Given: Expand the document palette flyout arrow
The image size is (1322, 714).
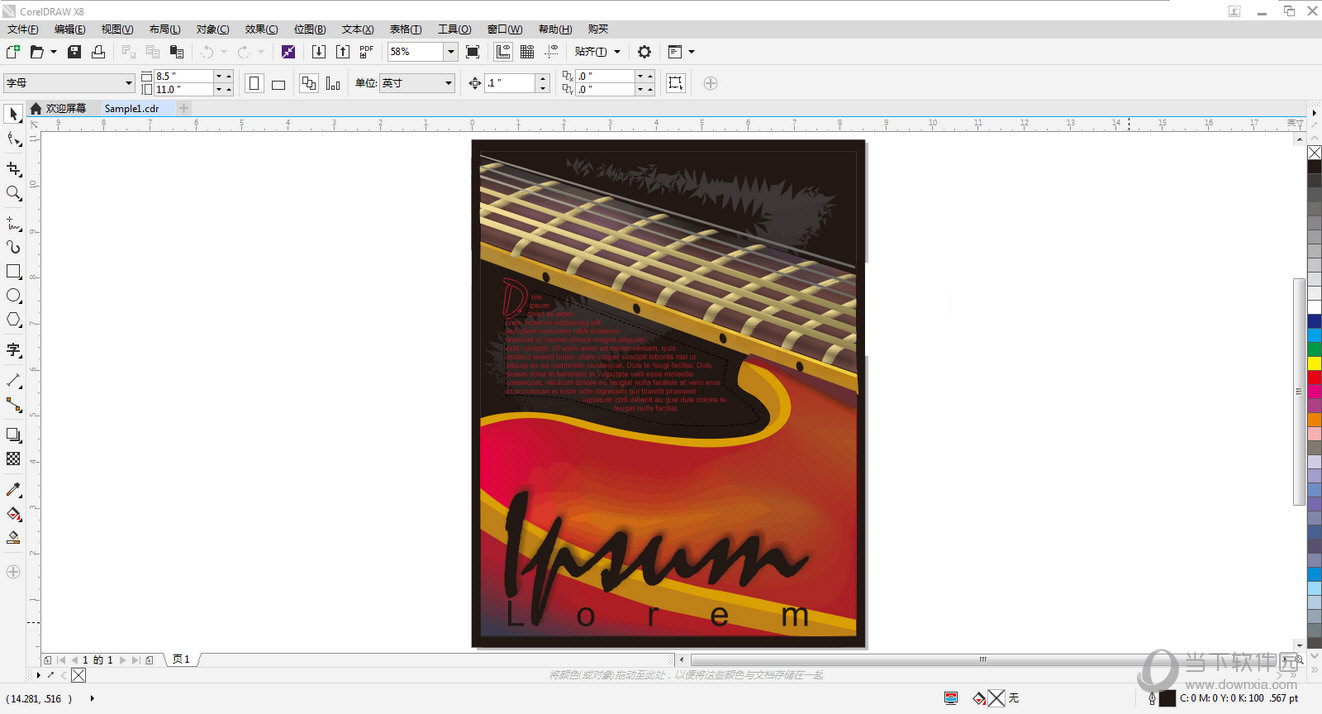Looking at the screenshot, I should (40, 675).
